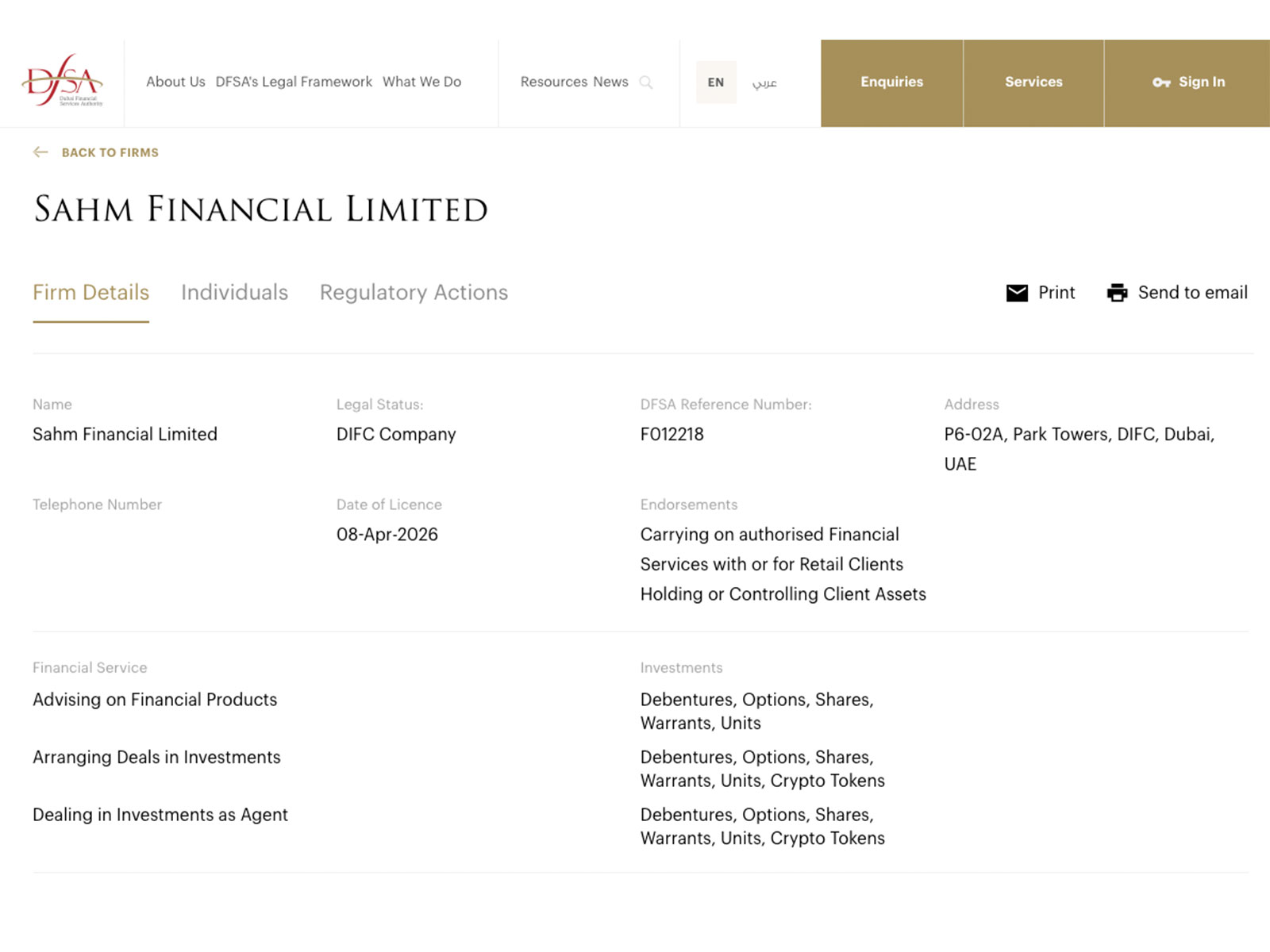This screenshot has width=1270, height=952.
Task: Click Back to Firms link
Action: [110, 152]
